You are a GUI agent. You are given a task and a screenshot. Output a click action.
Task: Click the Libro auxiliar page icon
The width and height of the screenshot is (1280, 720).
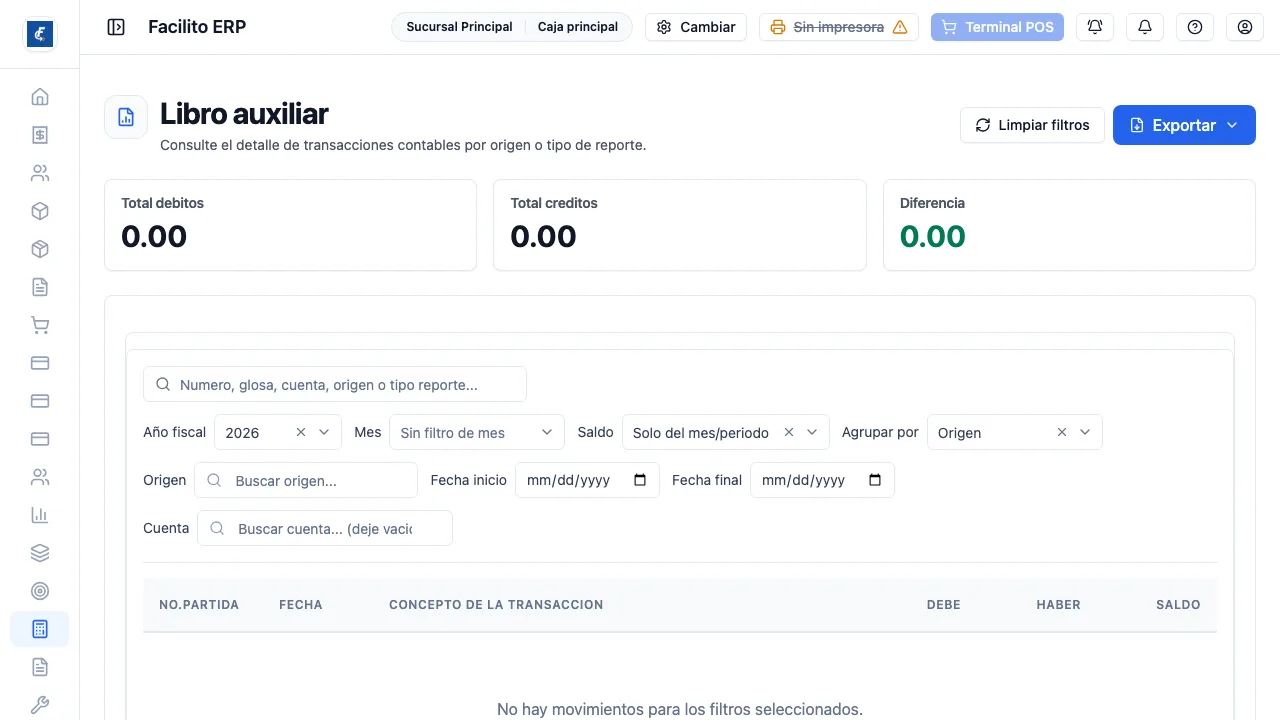[126, 117]
